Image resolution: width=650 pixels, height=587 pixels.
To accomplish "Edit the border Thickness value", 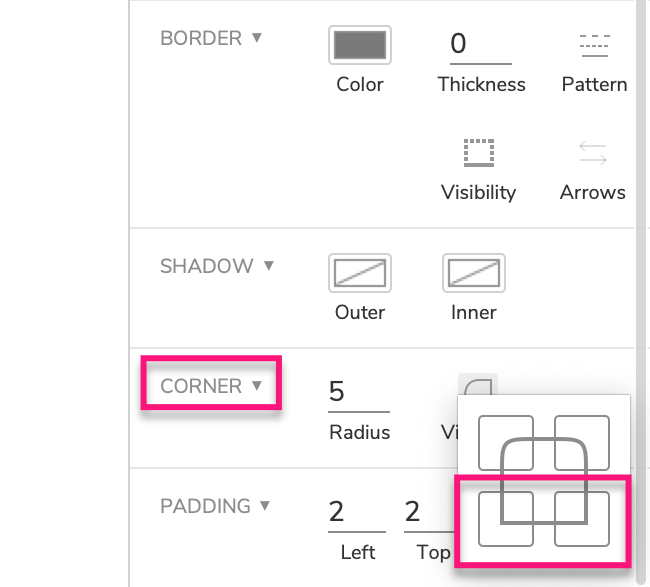I will click(x=474, y=44).
